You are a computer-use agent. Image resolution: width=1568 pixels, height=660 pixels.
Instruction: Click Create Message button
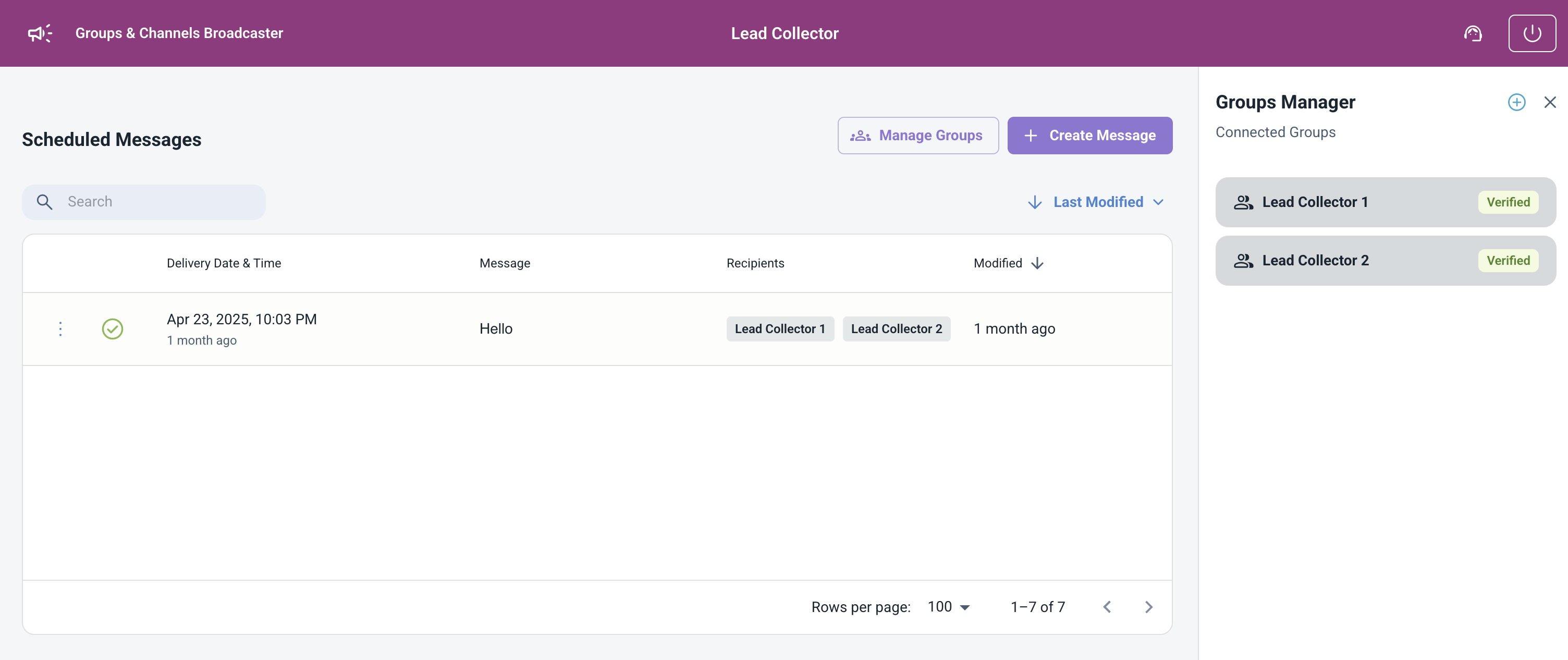(1089, 135)
